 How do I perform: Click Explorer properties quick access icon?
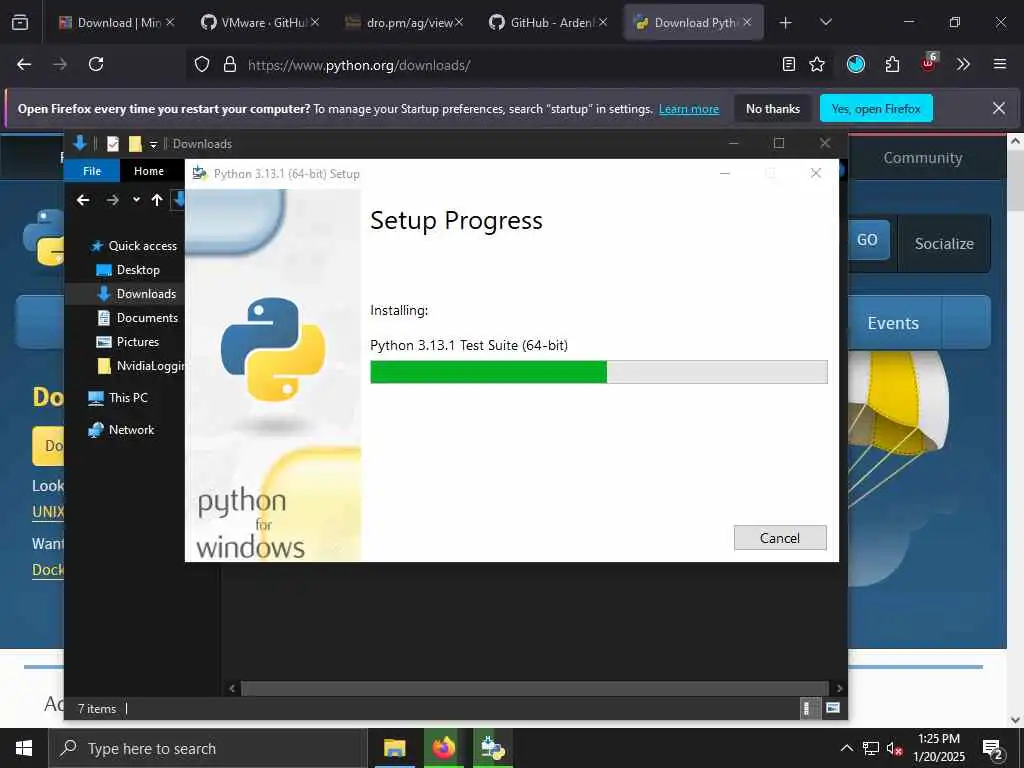pos(113,144)
